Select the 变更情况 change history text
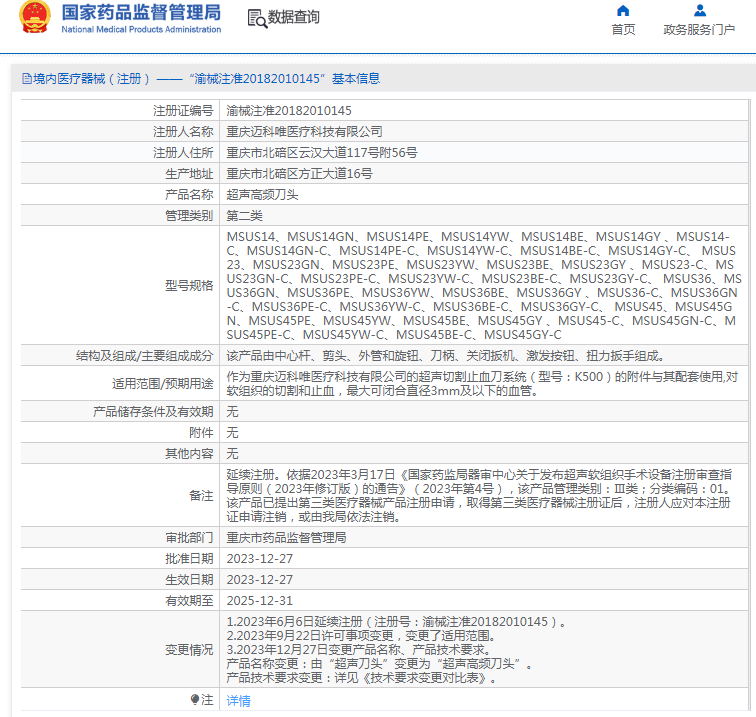The image size is (756, 717). tap(395, 649)
